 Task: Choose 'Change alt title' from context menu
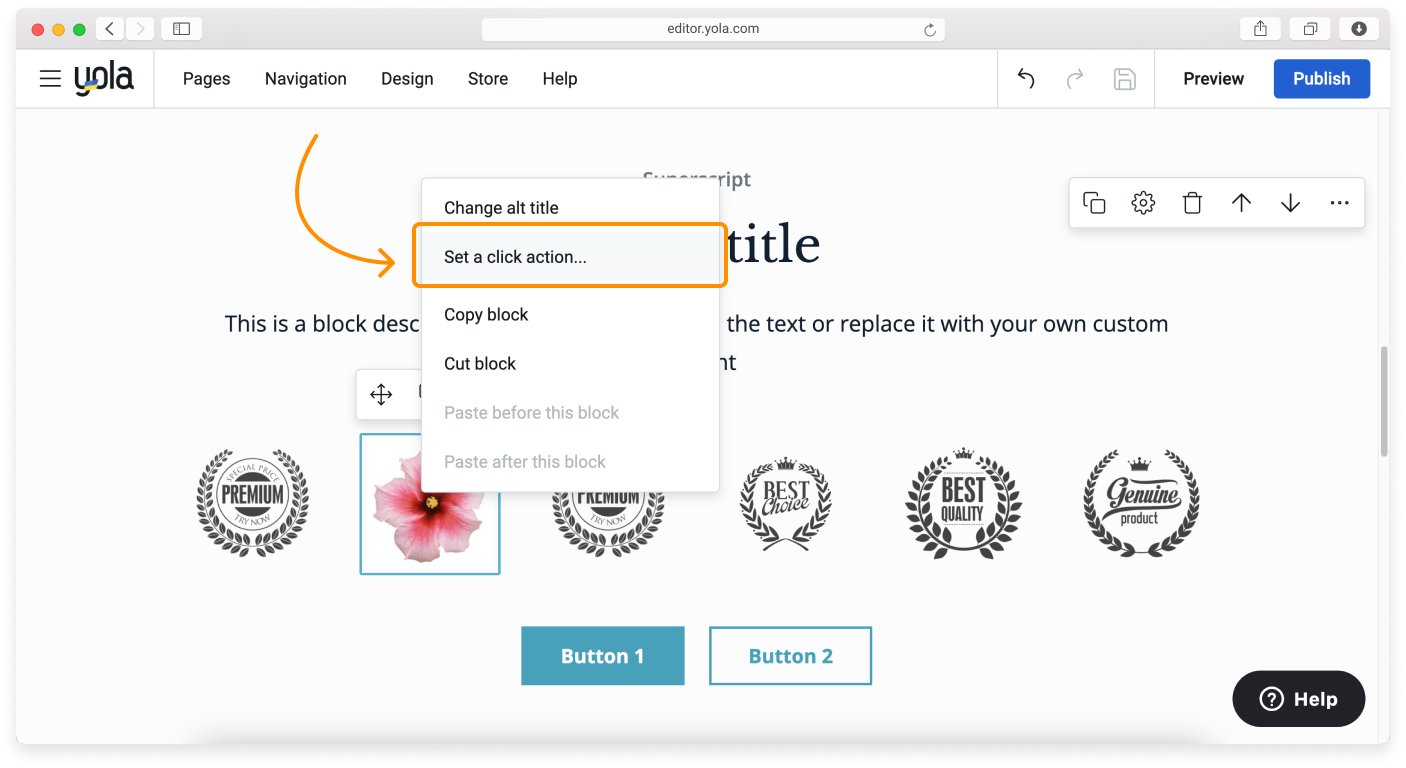[x=501, y=208]
